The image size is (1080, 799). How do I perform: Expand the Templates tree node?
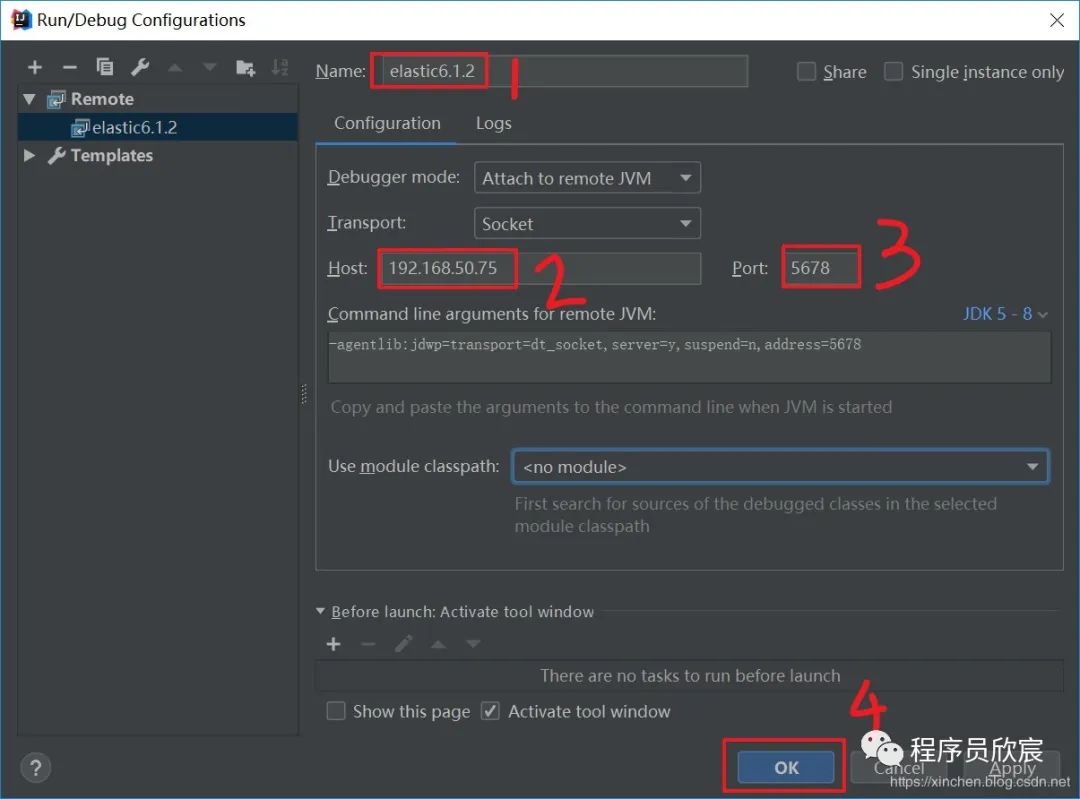(29, 156)
